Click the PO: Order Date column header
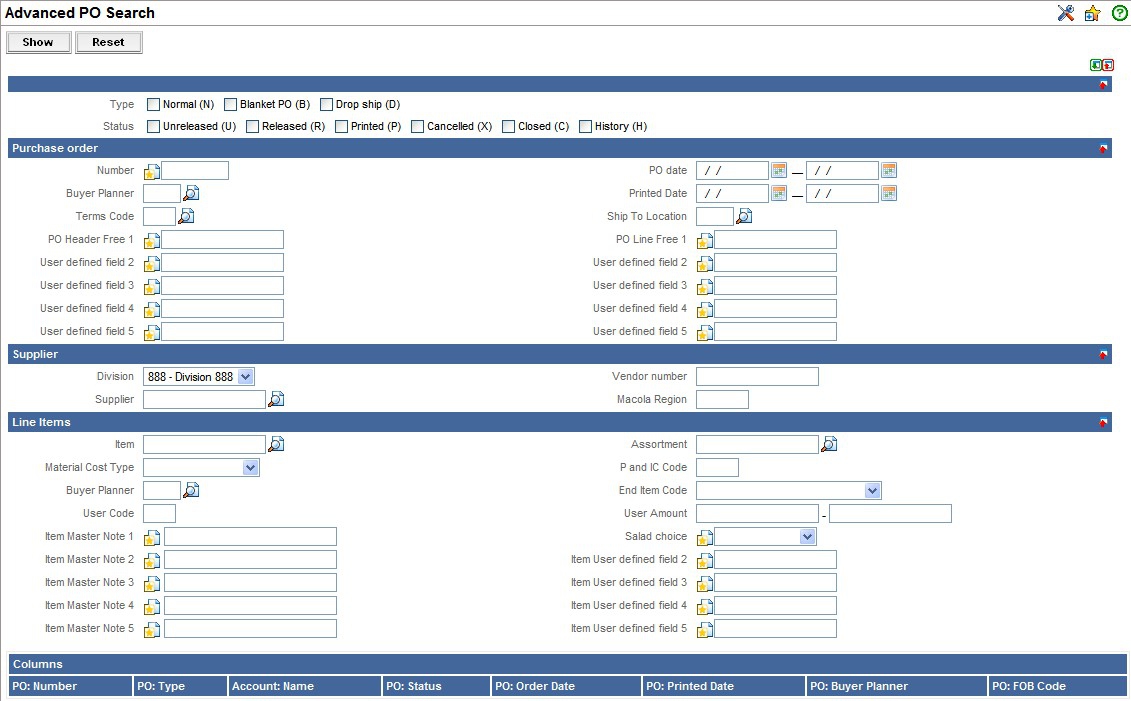 tap(566, 686)
